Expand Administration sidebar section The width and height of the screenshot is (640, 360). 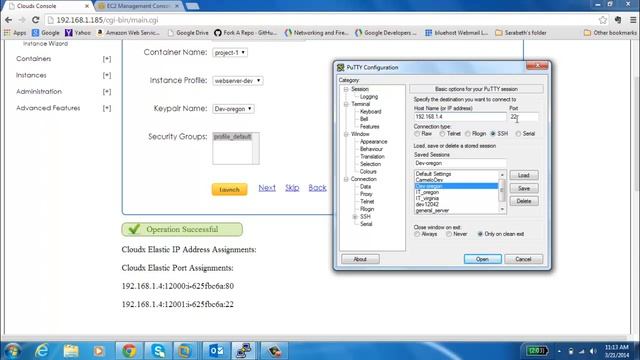107,92
